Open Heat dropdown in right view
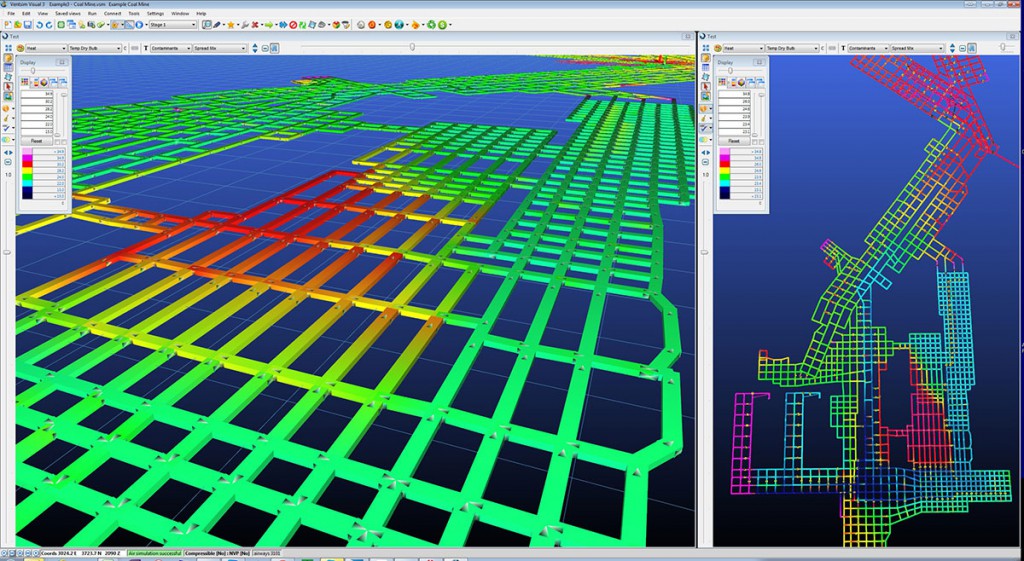Image resolution: width=1024 pixels, height=561 pixels. pyautogui.click(x=744, y=48)
